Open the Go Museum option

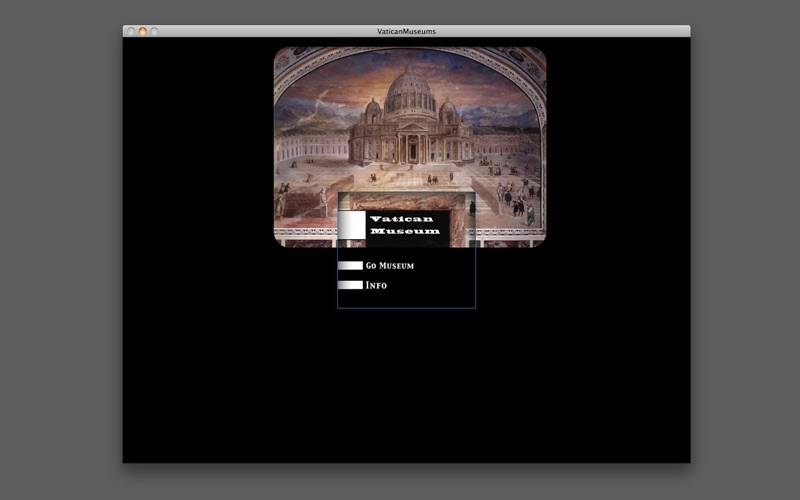(x=390, y=266)
